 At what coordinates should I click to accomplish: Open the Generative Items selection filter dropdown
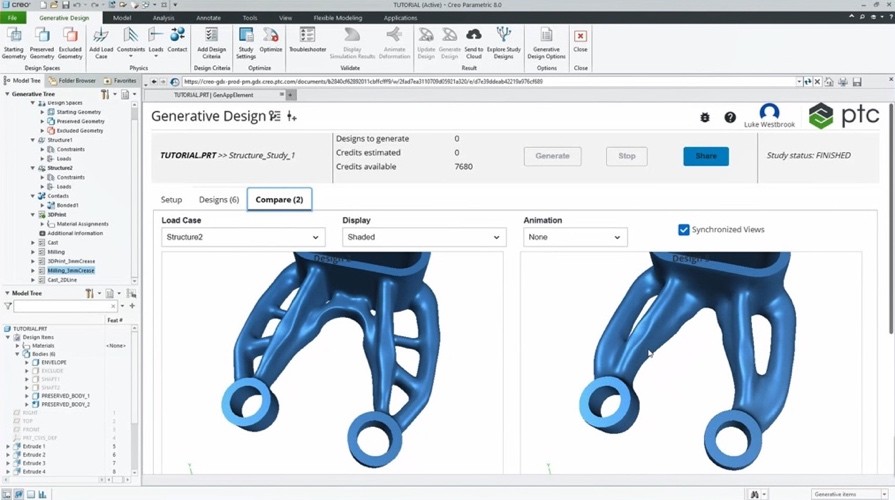point(850,494)
